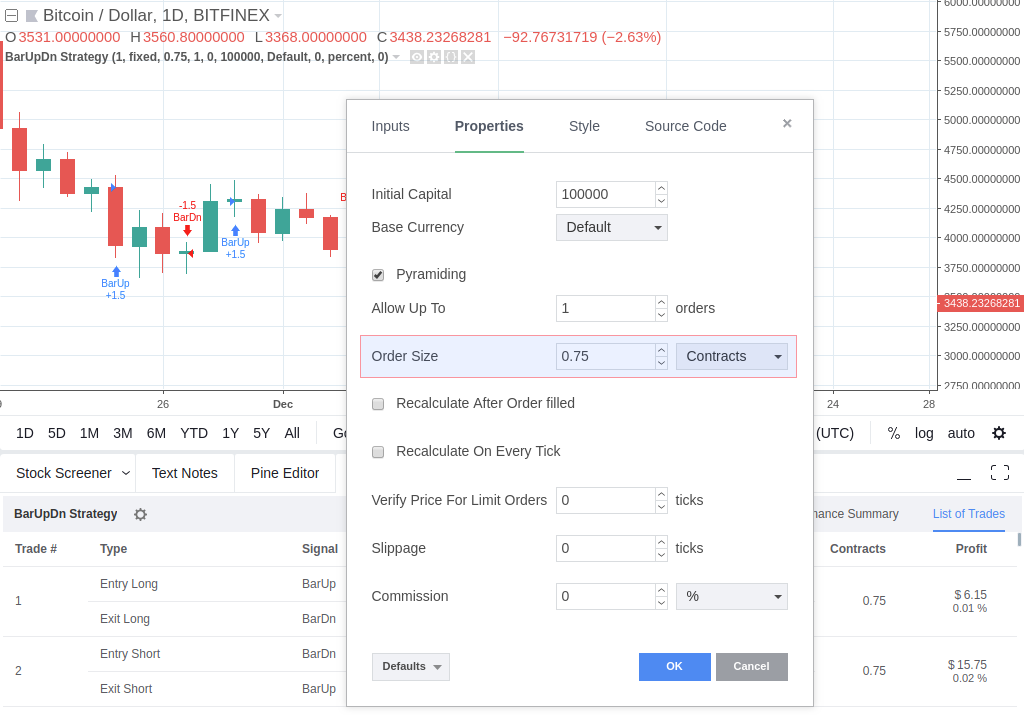This screenshot has height=715, width=1024.
Task: Switch to the Inputs tab
Action: click(x=391, y=126)
